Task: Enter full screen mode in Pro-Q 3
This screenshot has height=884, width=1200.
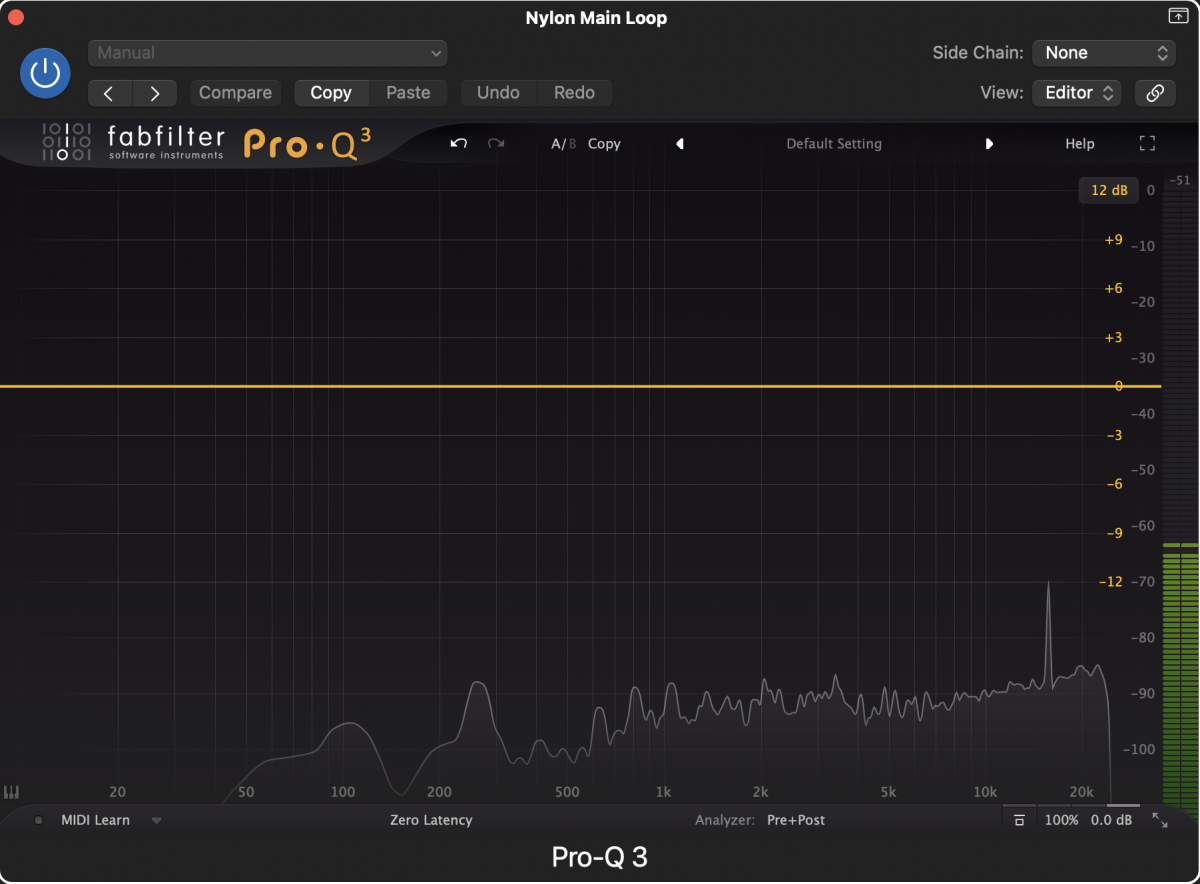Action: click(1147, 143)
